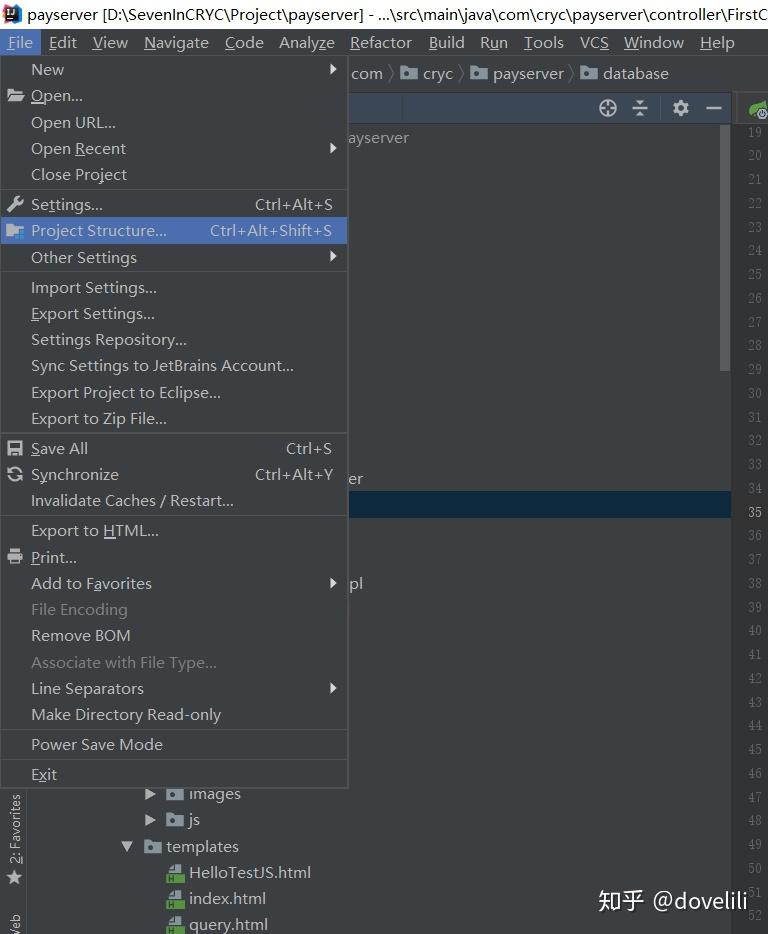Click the IntelliJ logo in the title bar
This screenshot has width=768, height=934.
(12, 14)
